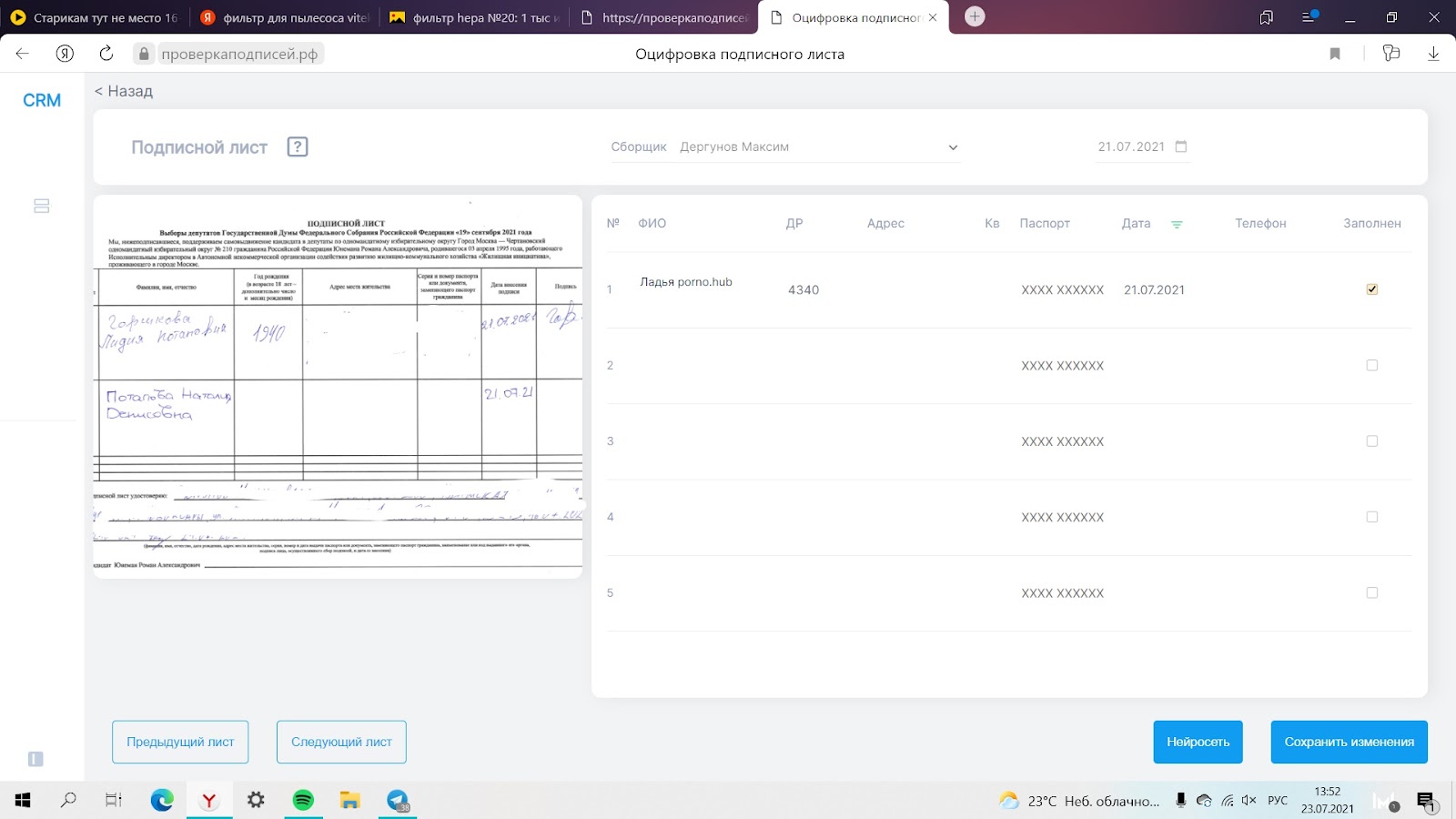The width and height of the screenshot is (1456, 819).
Task: Click the Предыдущий лист button
Action: click(x=180, y=742)
